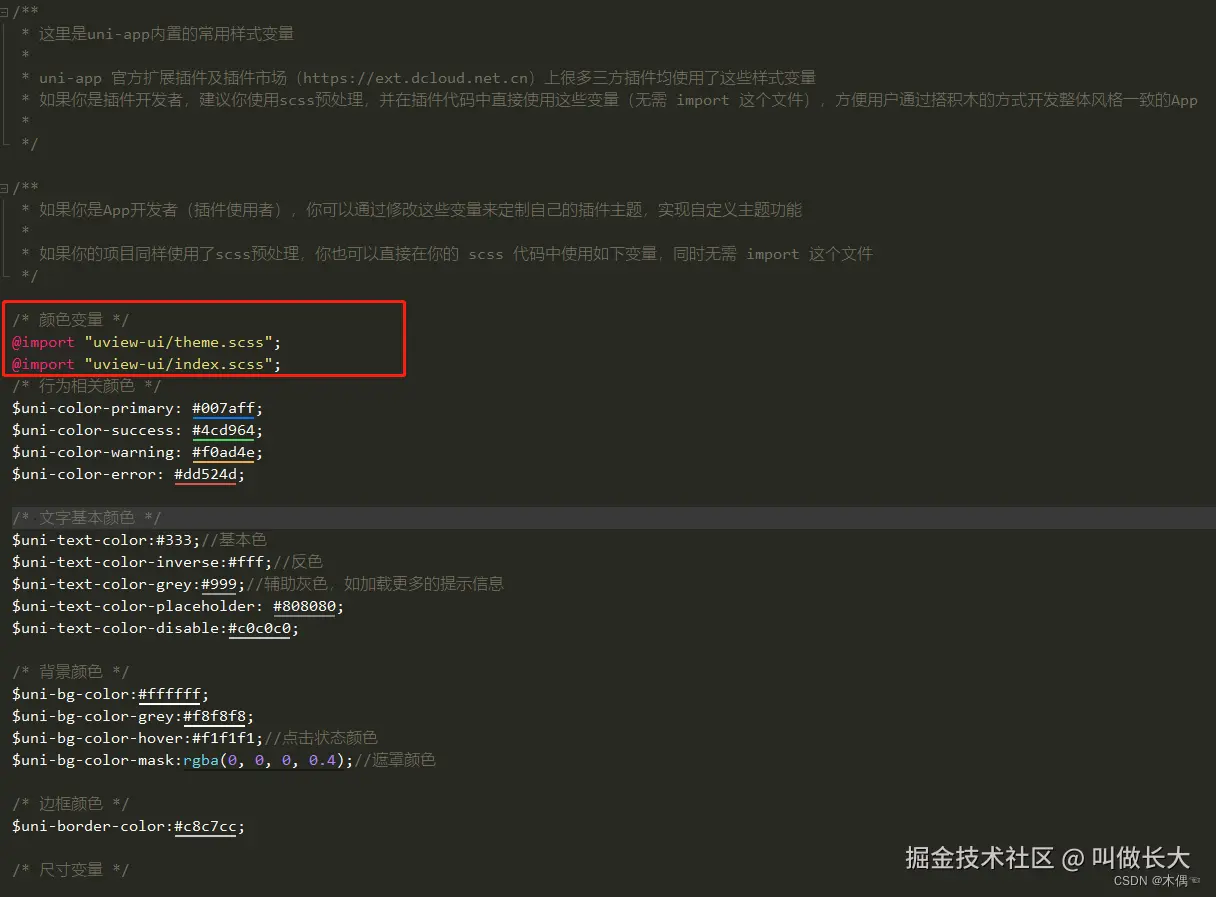This screenshot has width=1216, height=897.
Task: Click the $uni-color-success variable name
Action: (x=93, y=430)
